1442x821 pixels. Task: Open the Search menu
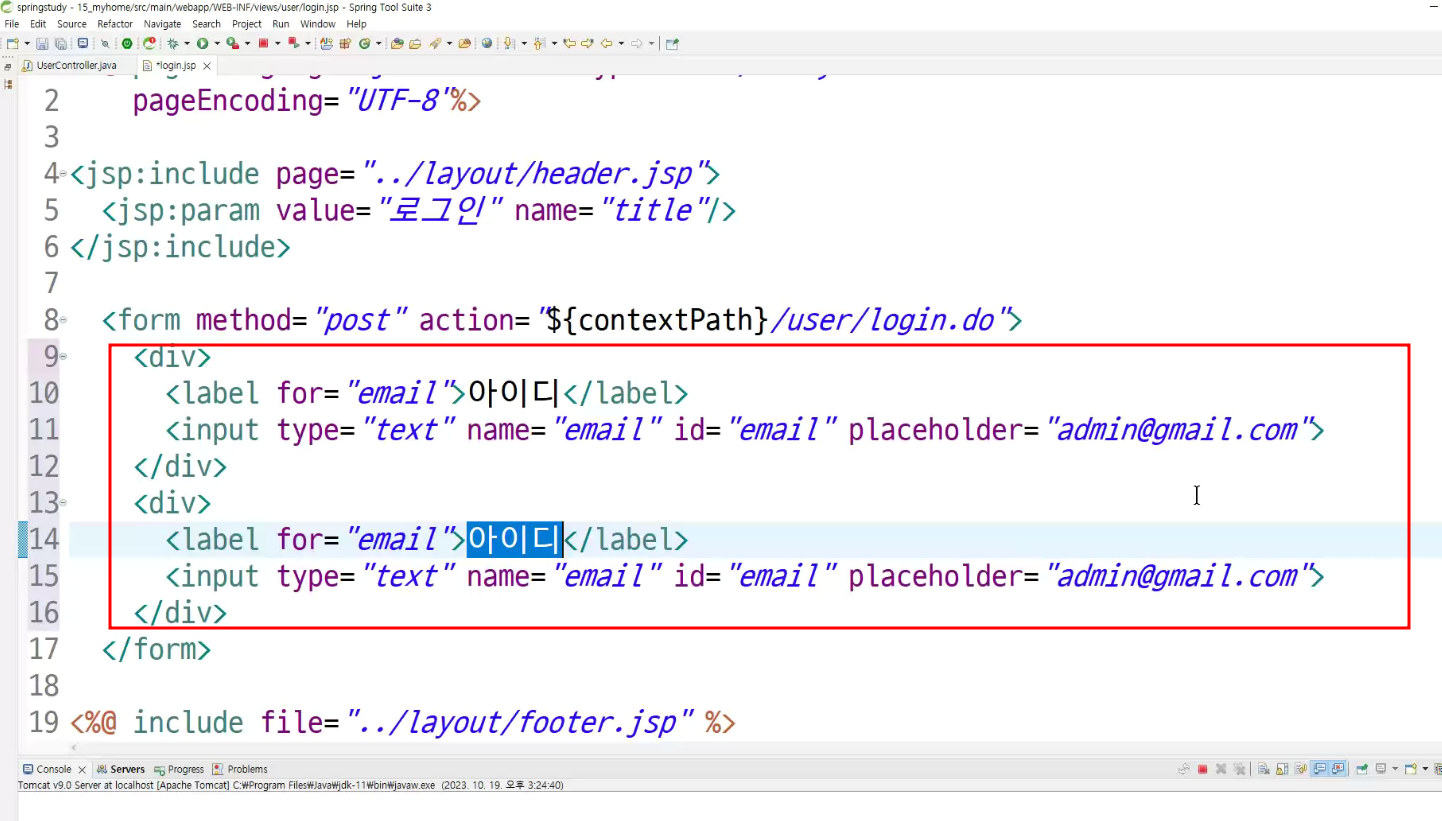click(206, 24)
